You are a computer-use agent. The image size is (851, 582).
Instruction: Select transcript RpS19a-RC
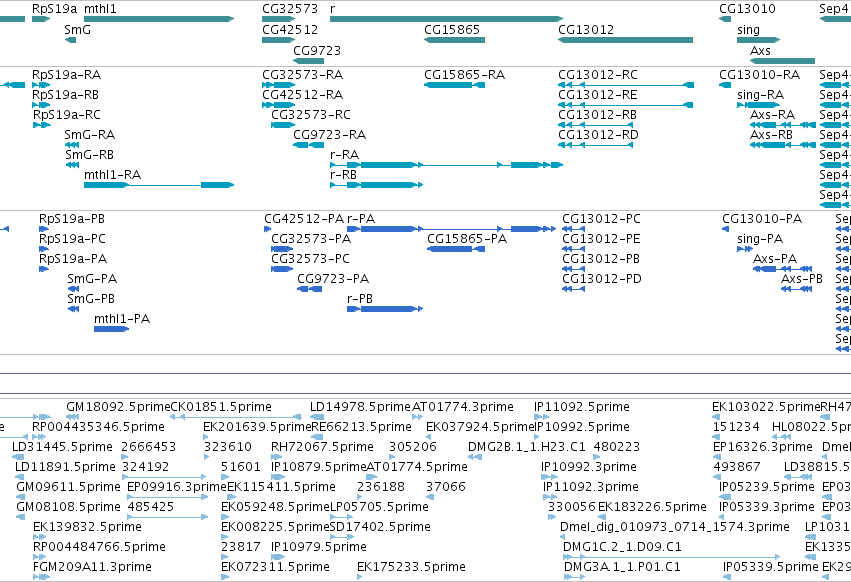pos(42,125)
